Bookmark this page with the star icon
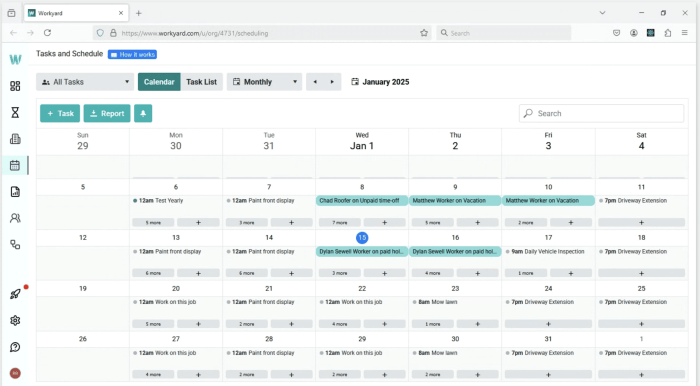 pyautogui.click(x=424, y=33)
